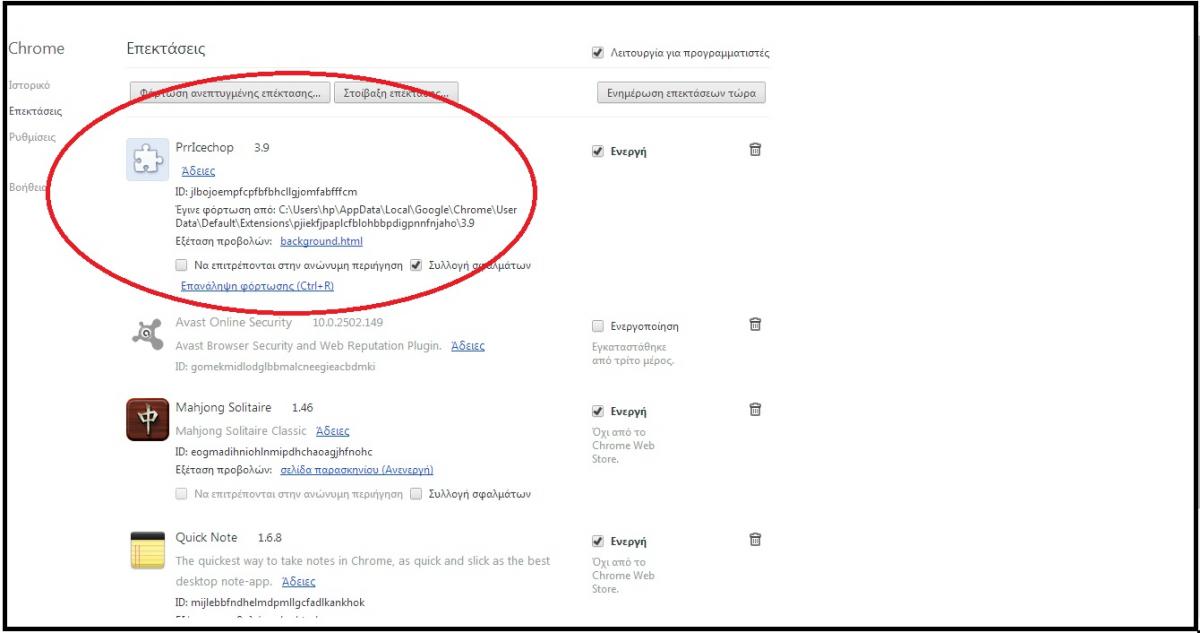Delete PrrIcechop extension via trash icon
The width and height of the screenshot is (1200, 633).
point(755,150)
